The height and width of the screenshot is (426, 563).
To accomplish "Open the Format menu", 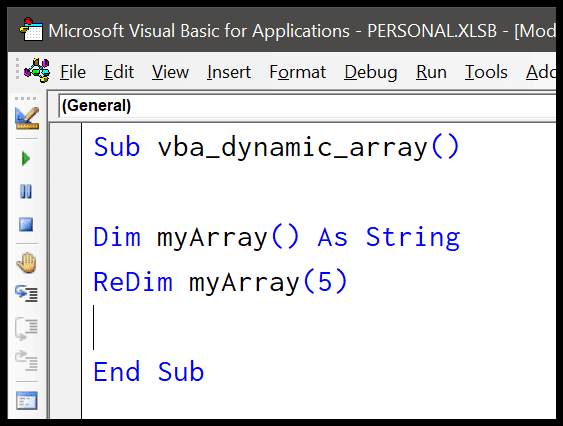I will click(x=298, y=72).
